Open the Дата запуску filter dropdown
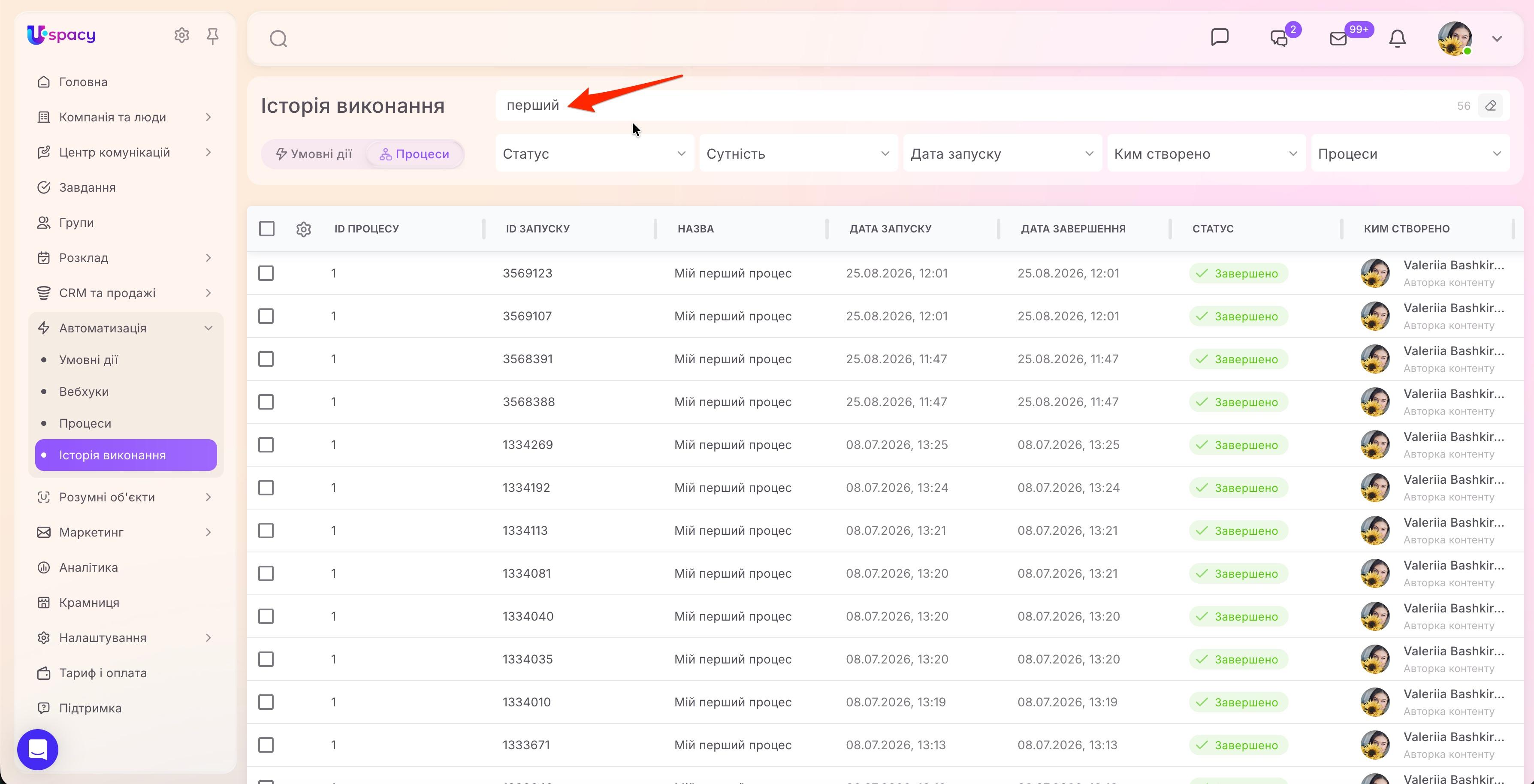This screenshot has width=1534, height=784. point(1002,154)
